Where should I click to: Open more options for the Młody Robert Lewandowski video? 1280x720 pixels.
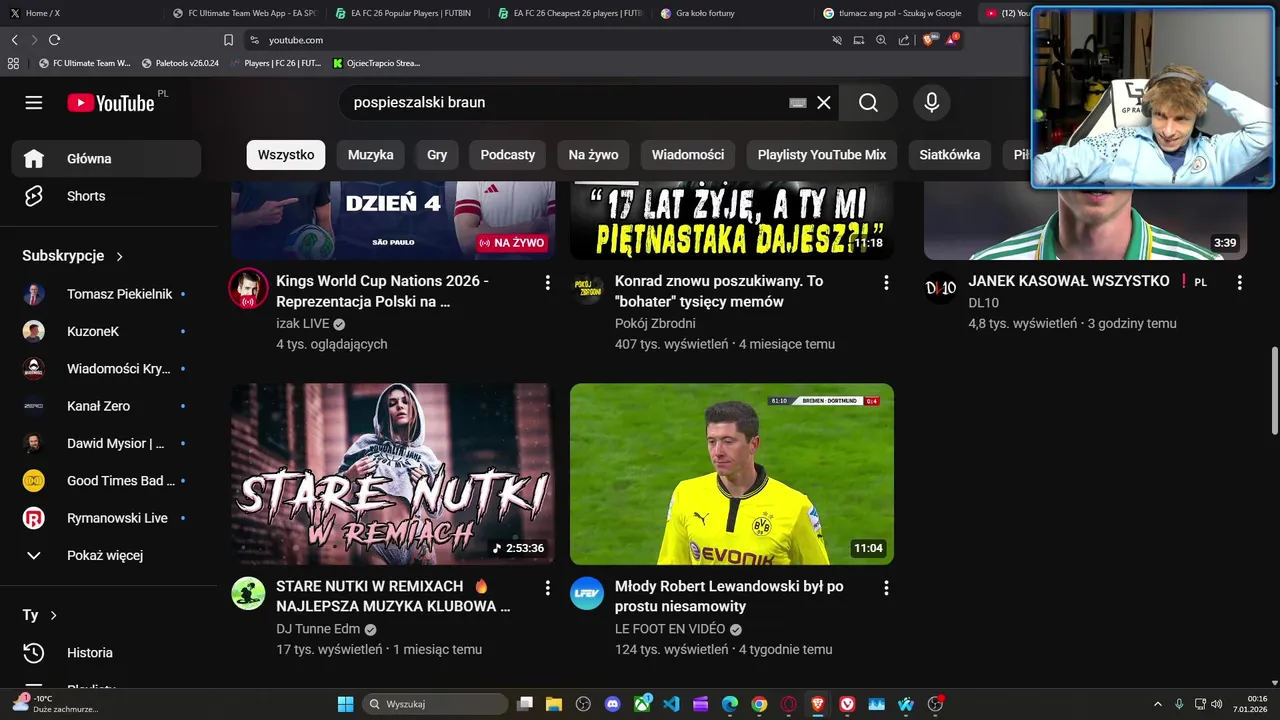point(886,588)
